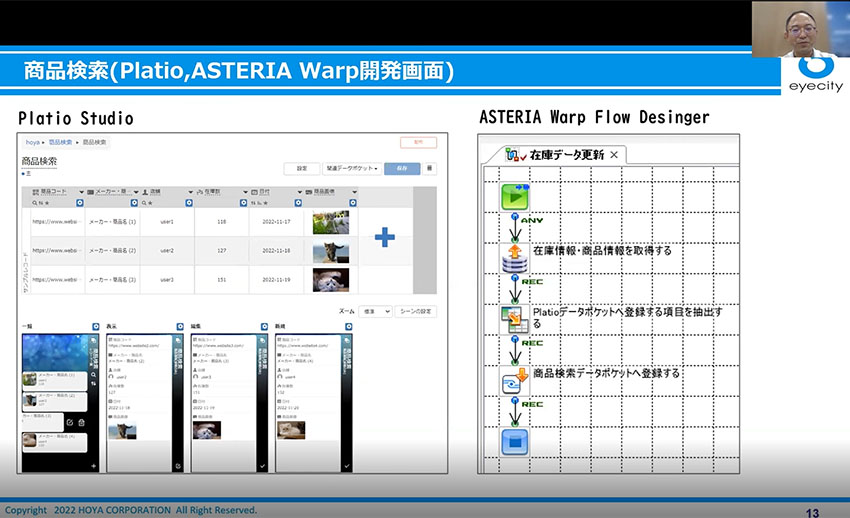Open settings icon for the 日付 column
850x518 pixels.
click(x=298, y=203)
